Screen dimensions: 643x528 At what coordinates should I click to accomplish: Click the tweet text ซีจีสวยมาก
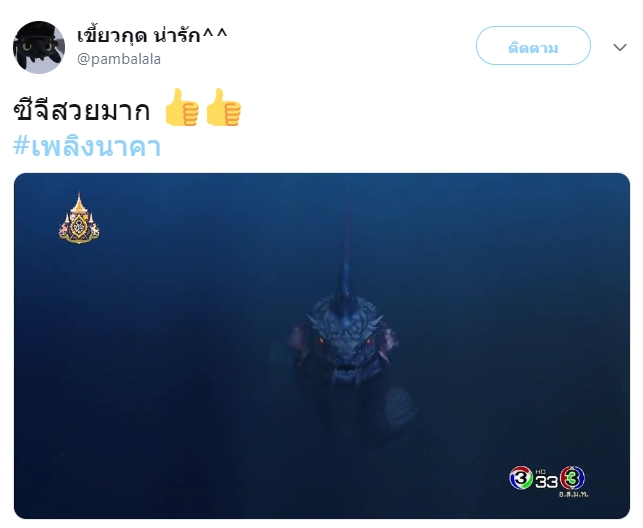tap(82, 109)
